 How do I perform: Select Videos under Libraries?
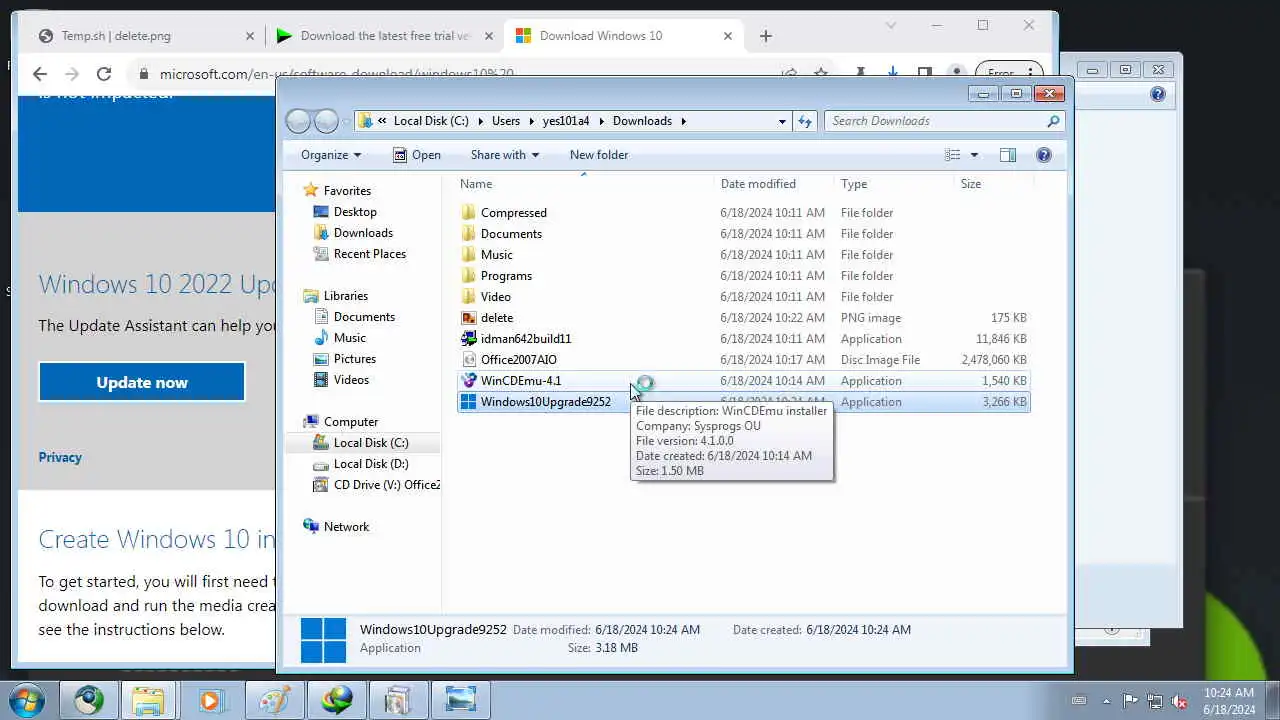351,380
